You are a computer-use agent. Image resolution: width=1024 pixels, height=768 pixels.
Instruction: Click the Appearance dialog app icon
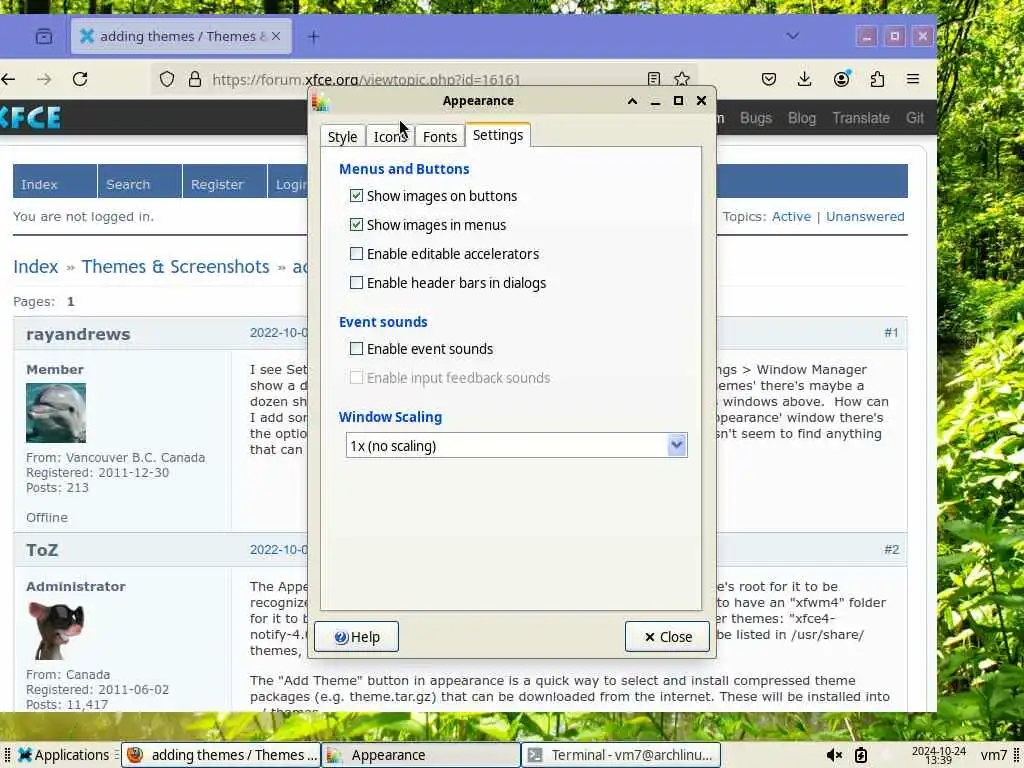click(321, 101)
